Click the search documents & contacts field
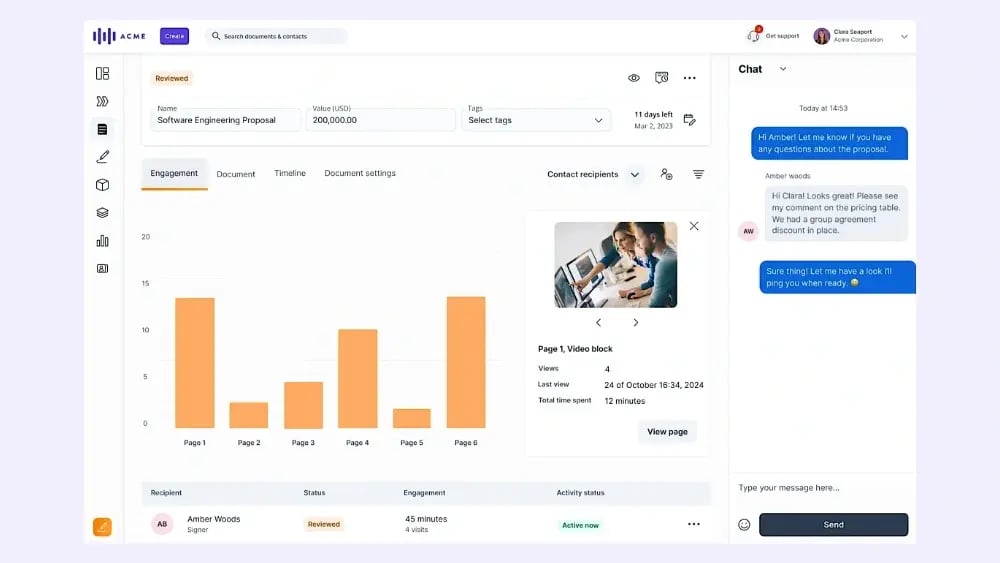Viewport: 1000px width, 563px height. pyautogui.click(x=277, y=36)
